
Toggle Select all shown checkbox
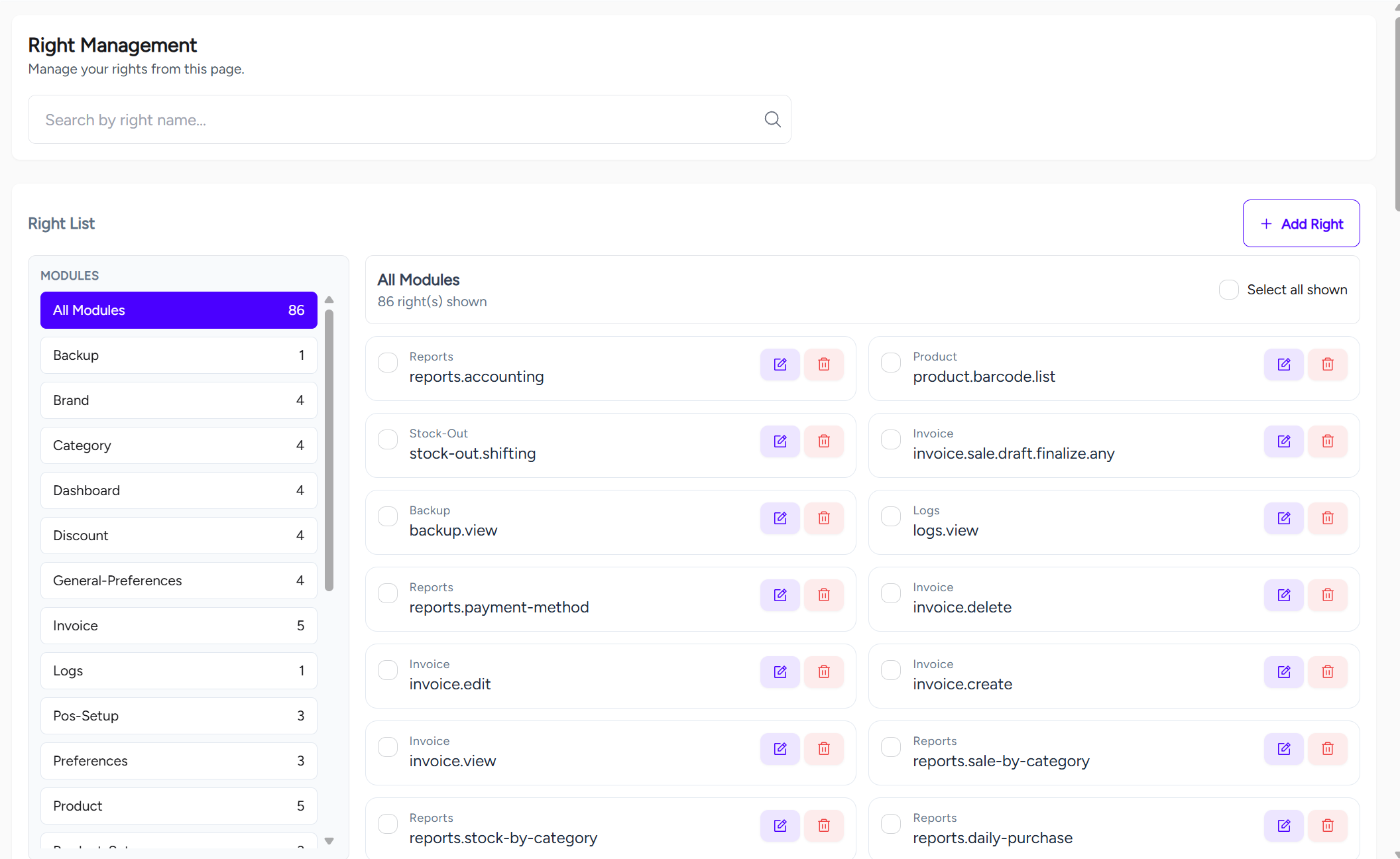click(x=1228, y=290)
